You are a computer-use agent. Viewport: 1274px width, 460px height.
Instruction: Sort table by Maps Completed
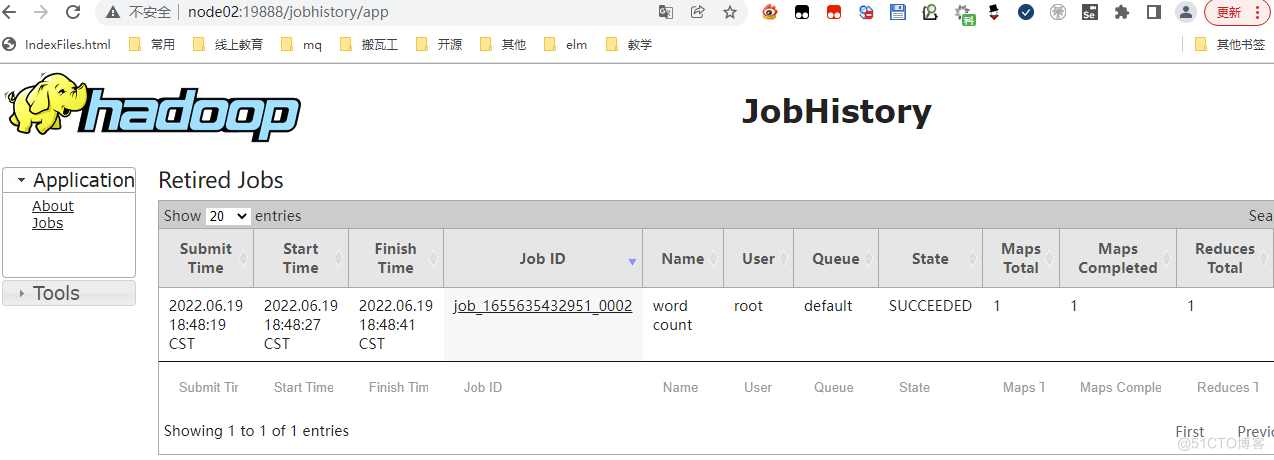[x=1118, y=258]
